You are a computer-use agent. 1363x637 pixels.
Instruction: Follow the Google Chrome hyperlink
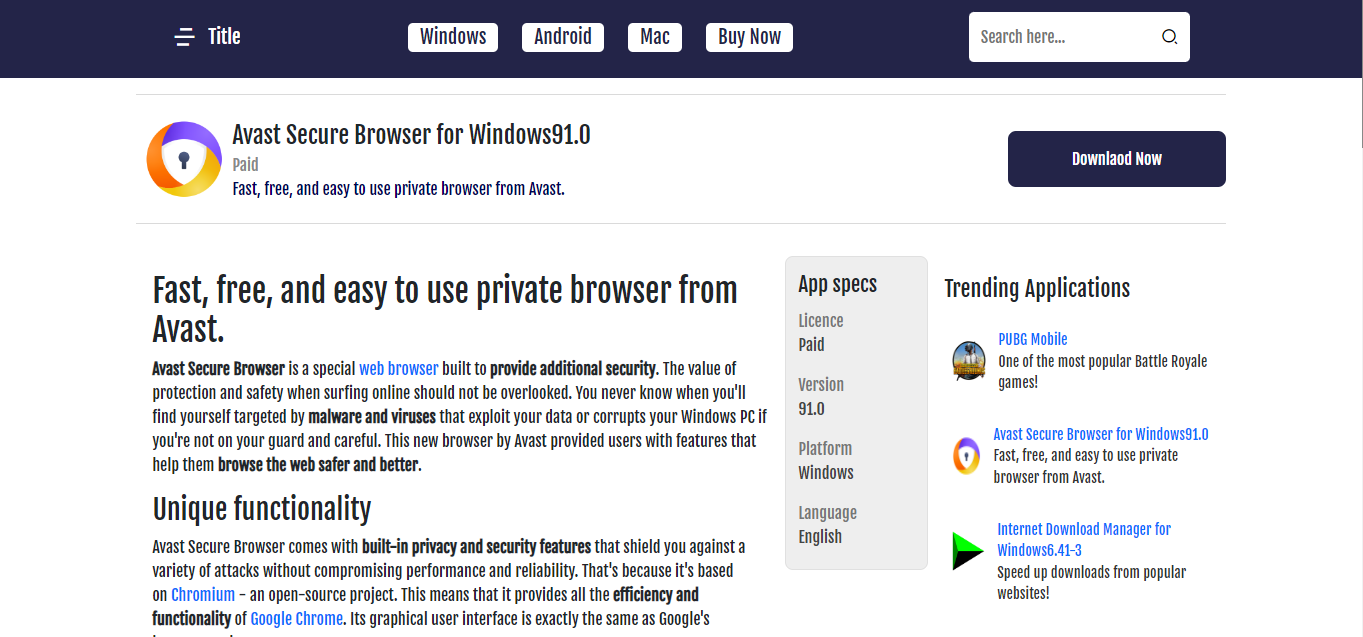pos(296,619)
